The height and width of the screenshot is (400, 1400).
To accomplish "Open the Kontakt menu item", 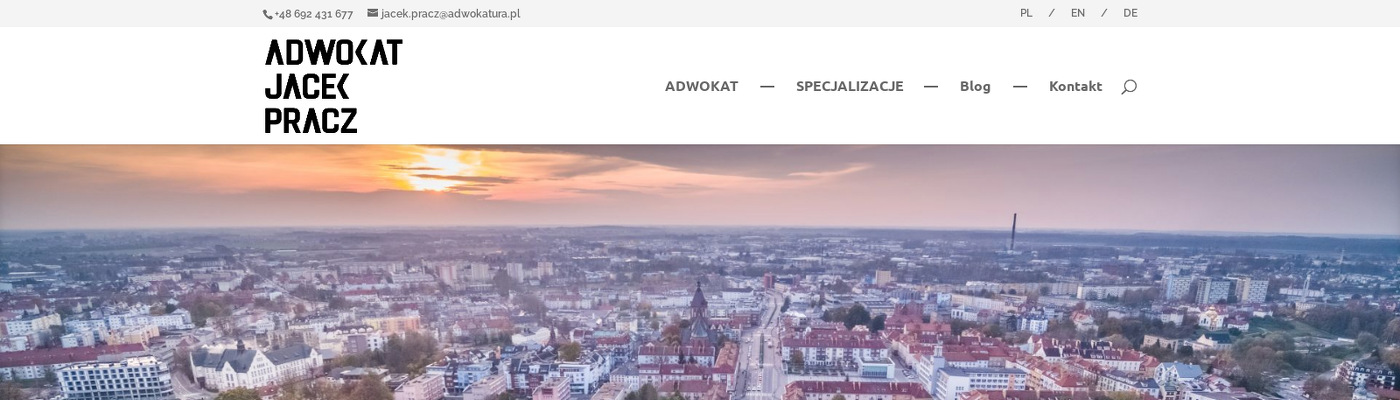I will (1075, 86).
